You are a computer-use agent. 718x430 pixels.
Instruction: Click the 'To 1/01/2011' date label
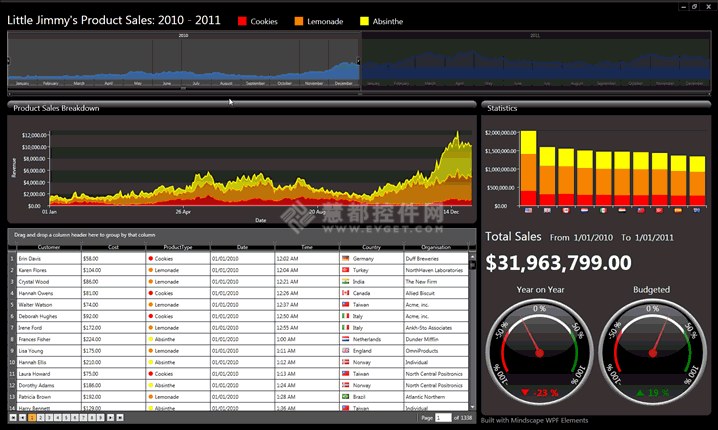coord(647,238)
